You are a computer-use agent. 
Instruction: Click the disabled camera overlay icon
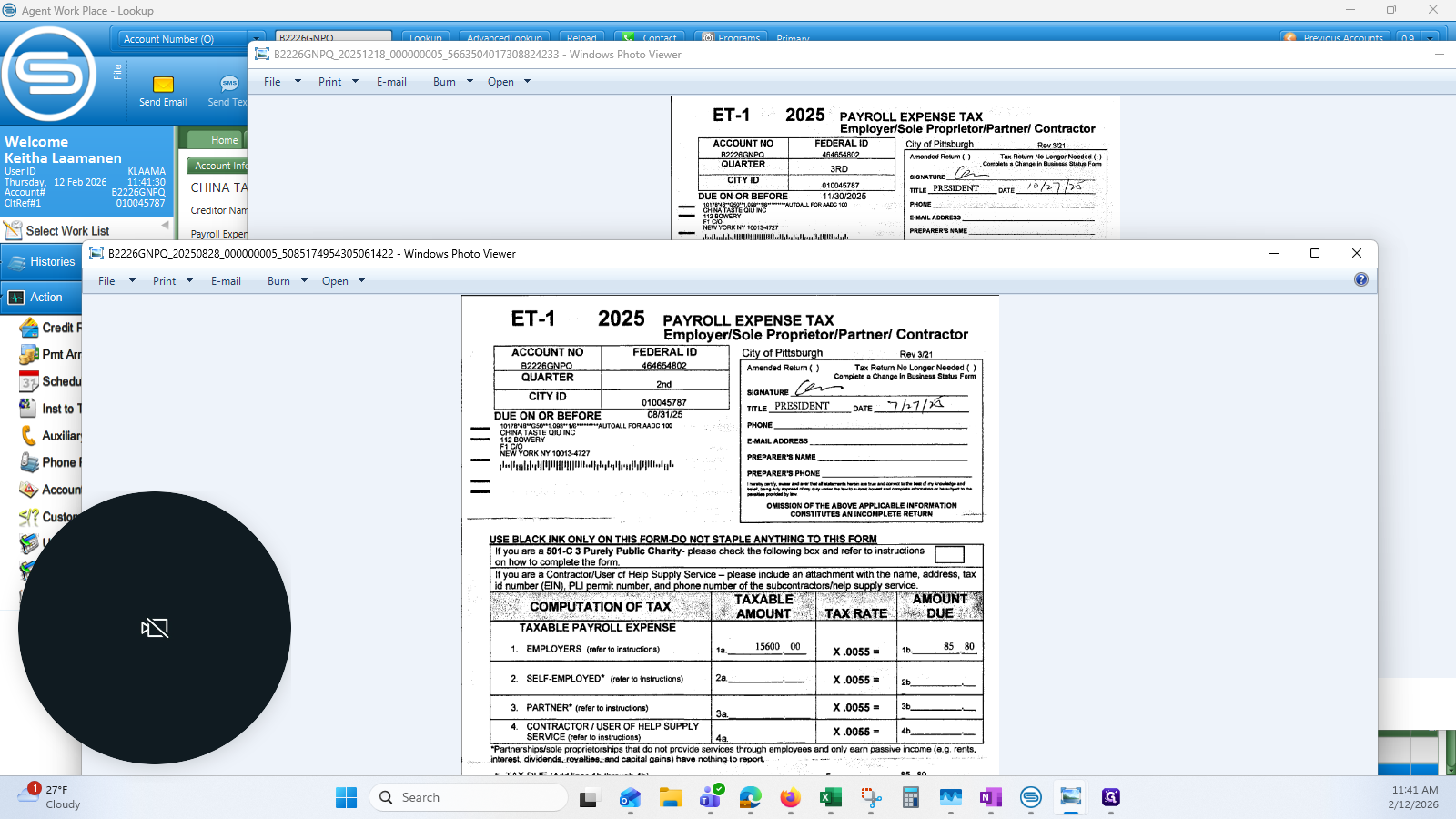pyautogui.click(x=155, y=628)
